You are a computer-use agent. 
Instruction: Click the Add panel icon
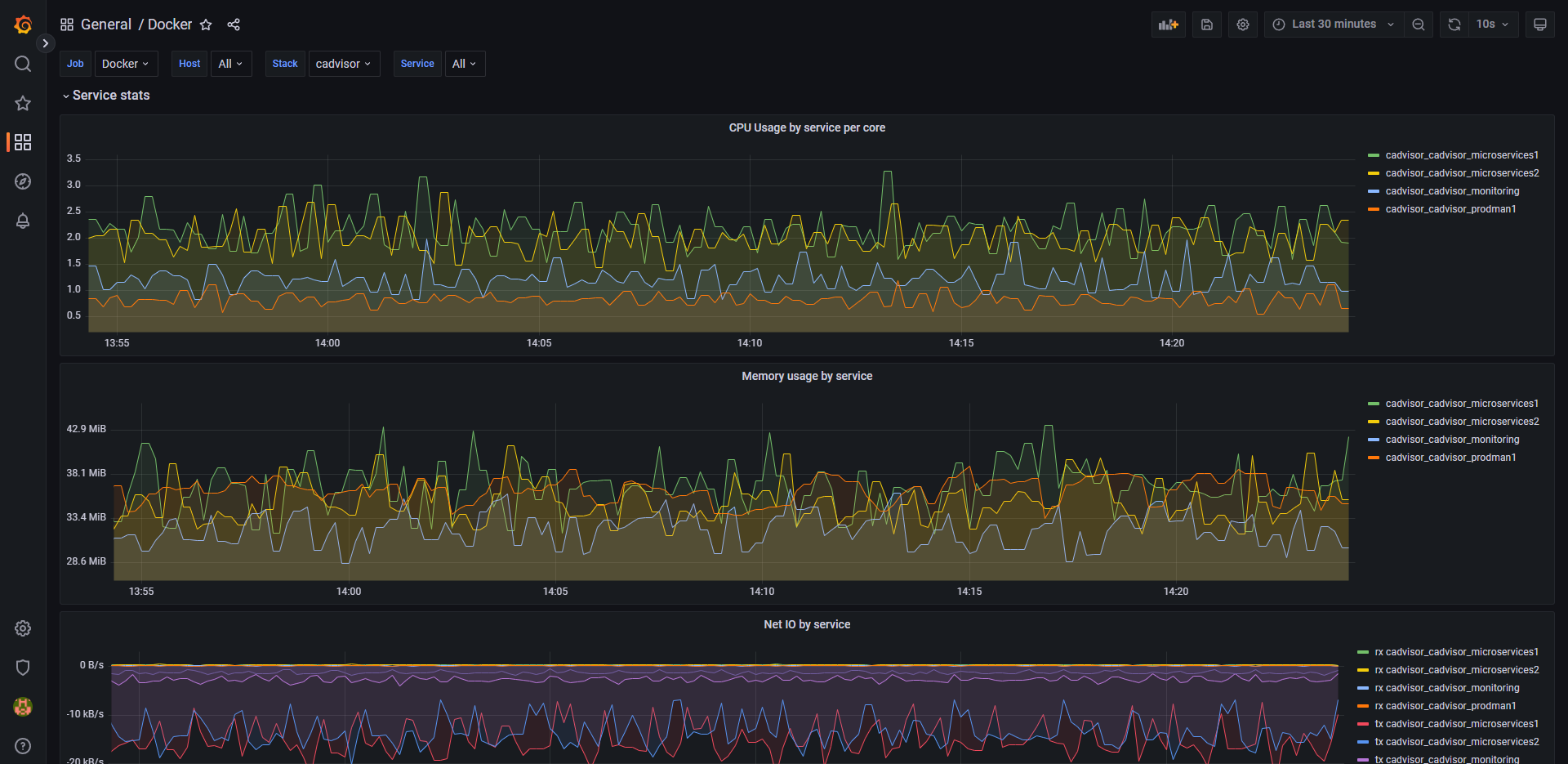point(1168,25)
